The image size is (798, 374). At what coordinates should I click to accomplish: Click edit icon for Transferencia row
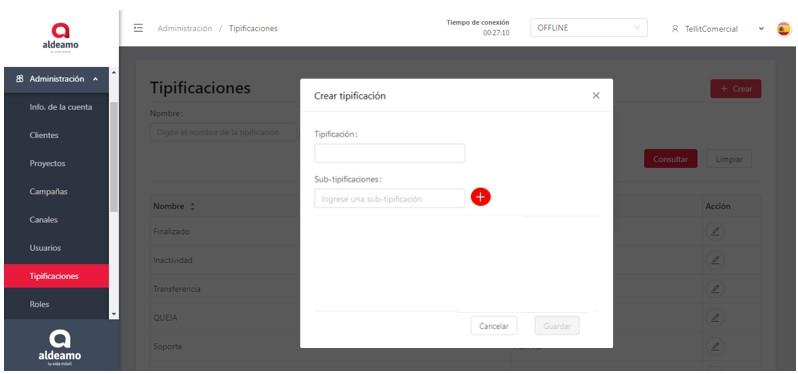tap(715, 289)
